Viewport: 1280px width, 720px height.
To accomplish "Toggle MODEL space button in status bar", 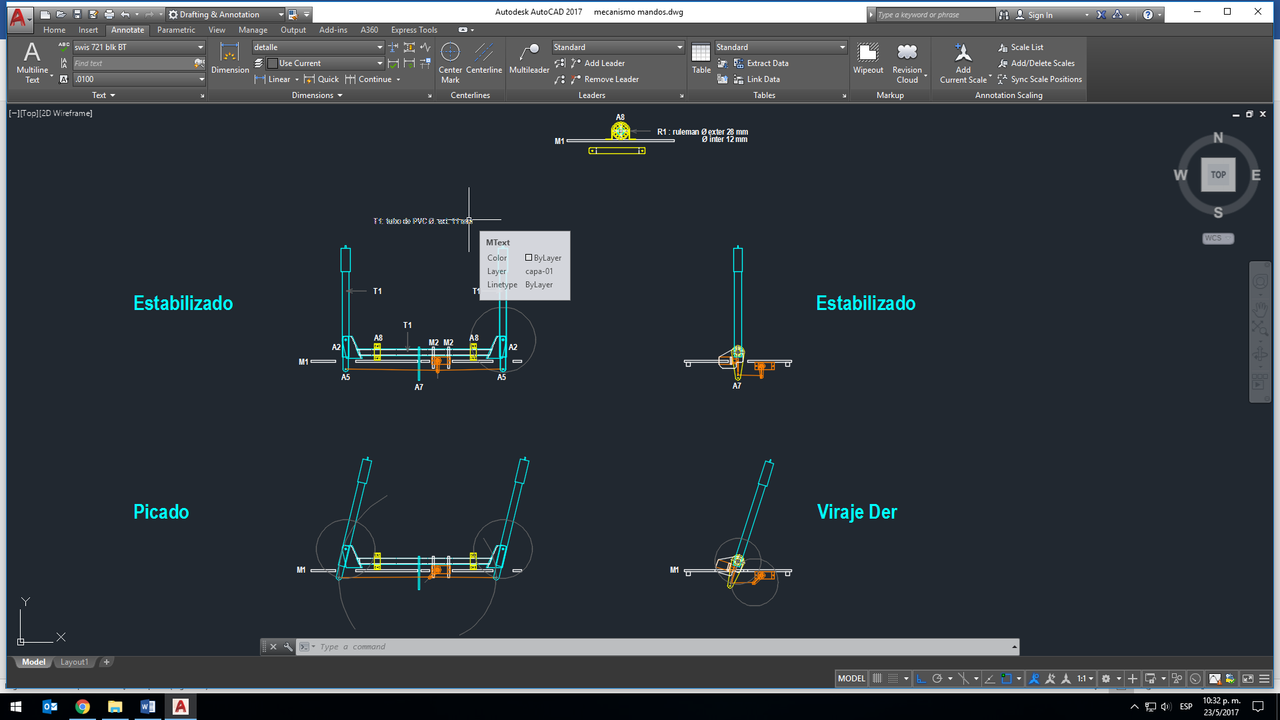I will point(852,678).
